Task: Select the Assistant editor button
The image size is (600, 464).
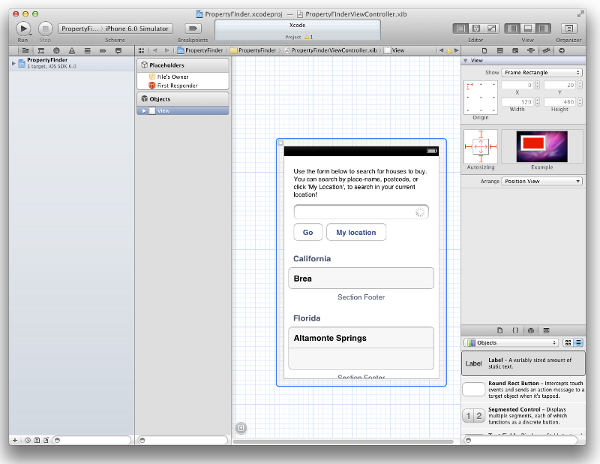Action: point(476,28)
